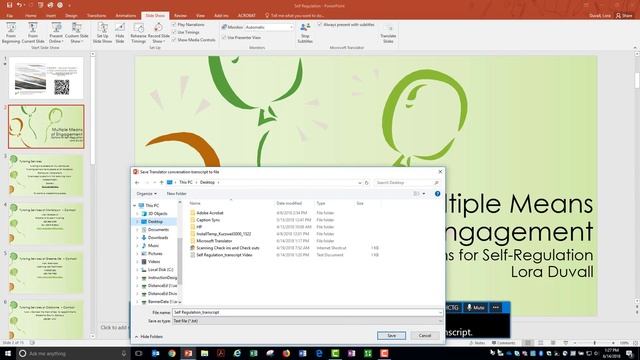Open the Animations tab
Viewport: 640px width, 360px height.
(126, 16)
